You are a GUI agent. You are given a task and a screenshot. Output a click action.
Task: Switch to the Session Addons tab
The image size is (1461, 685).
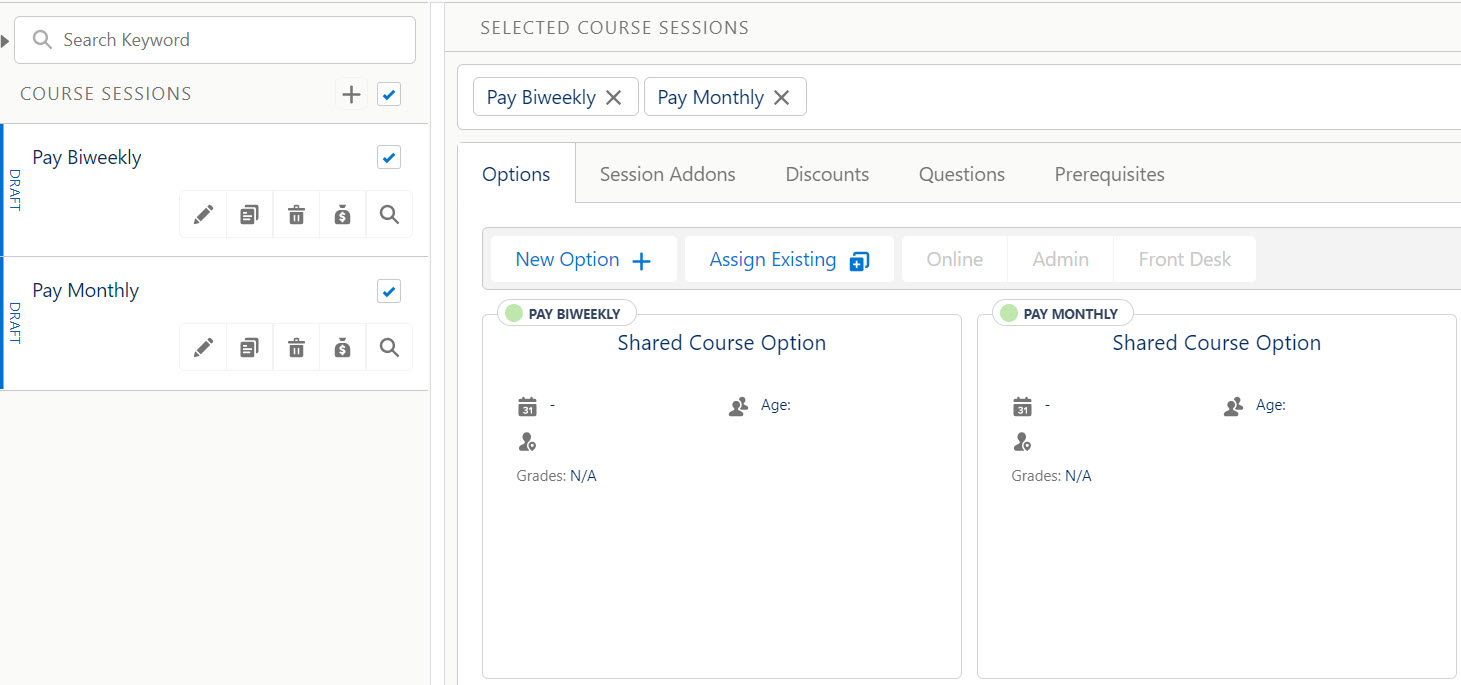(667, 173)
